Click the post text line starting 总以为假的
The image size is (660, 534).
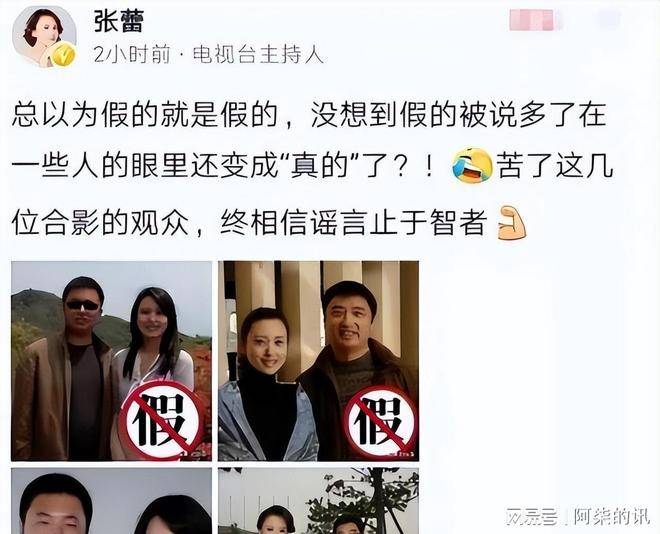tap(309, 114)
